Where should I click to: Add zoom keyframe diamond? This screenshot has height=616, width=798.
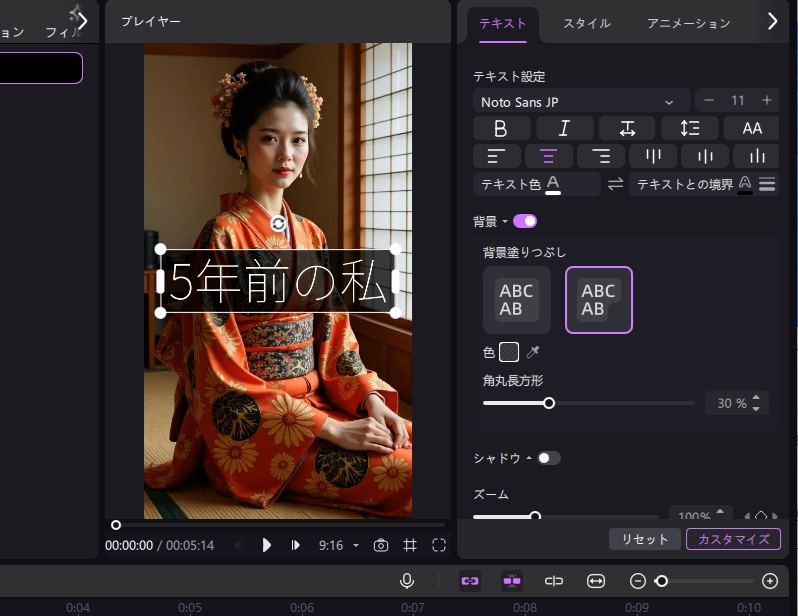760,515
